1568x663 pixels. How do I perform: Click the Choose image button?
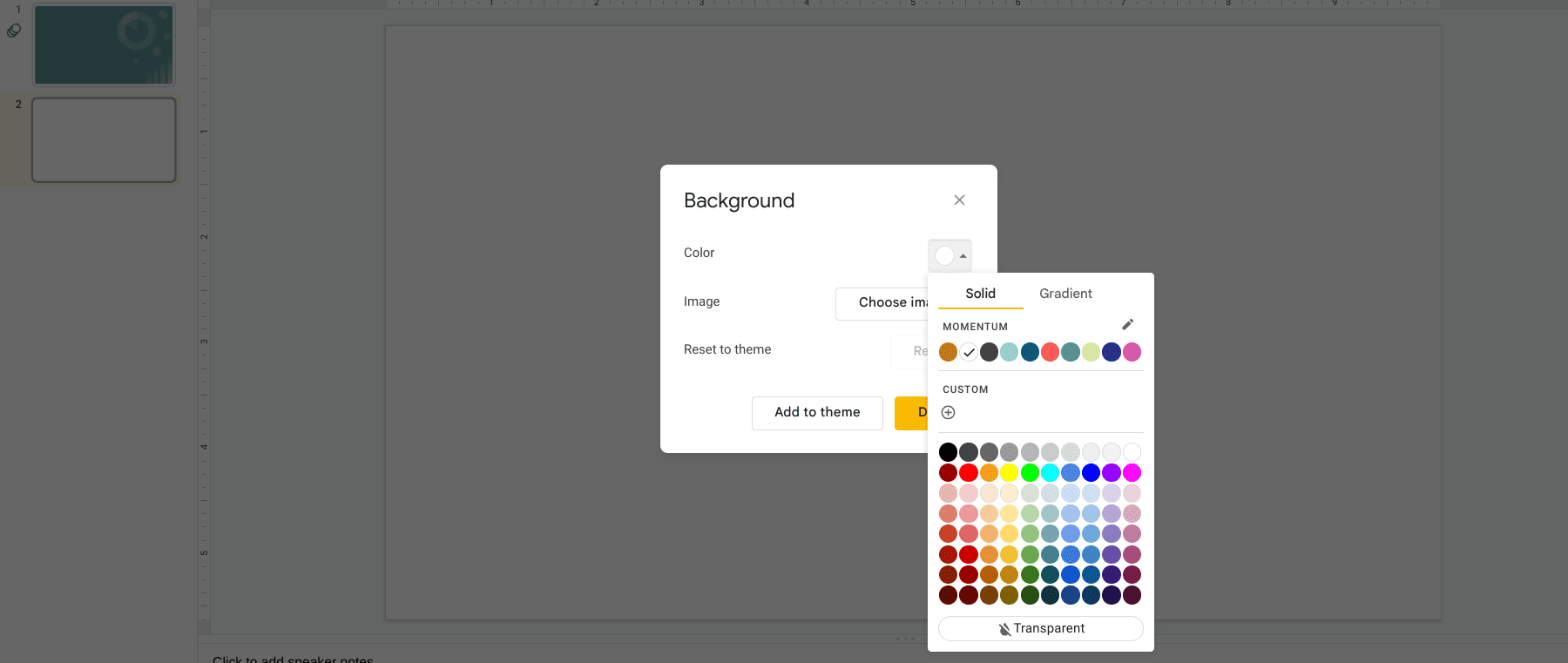[x=882, y=303]
